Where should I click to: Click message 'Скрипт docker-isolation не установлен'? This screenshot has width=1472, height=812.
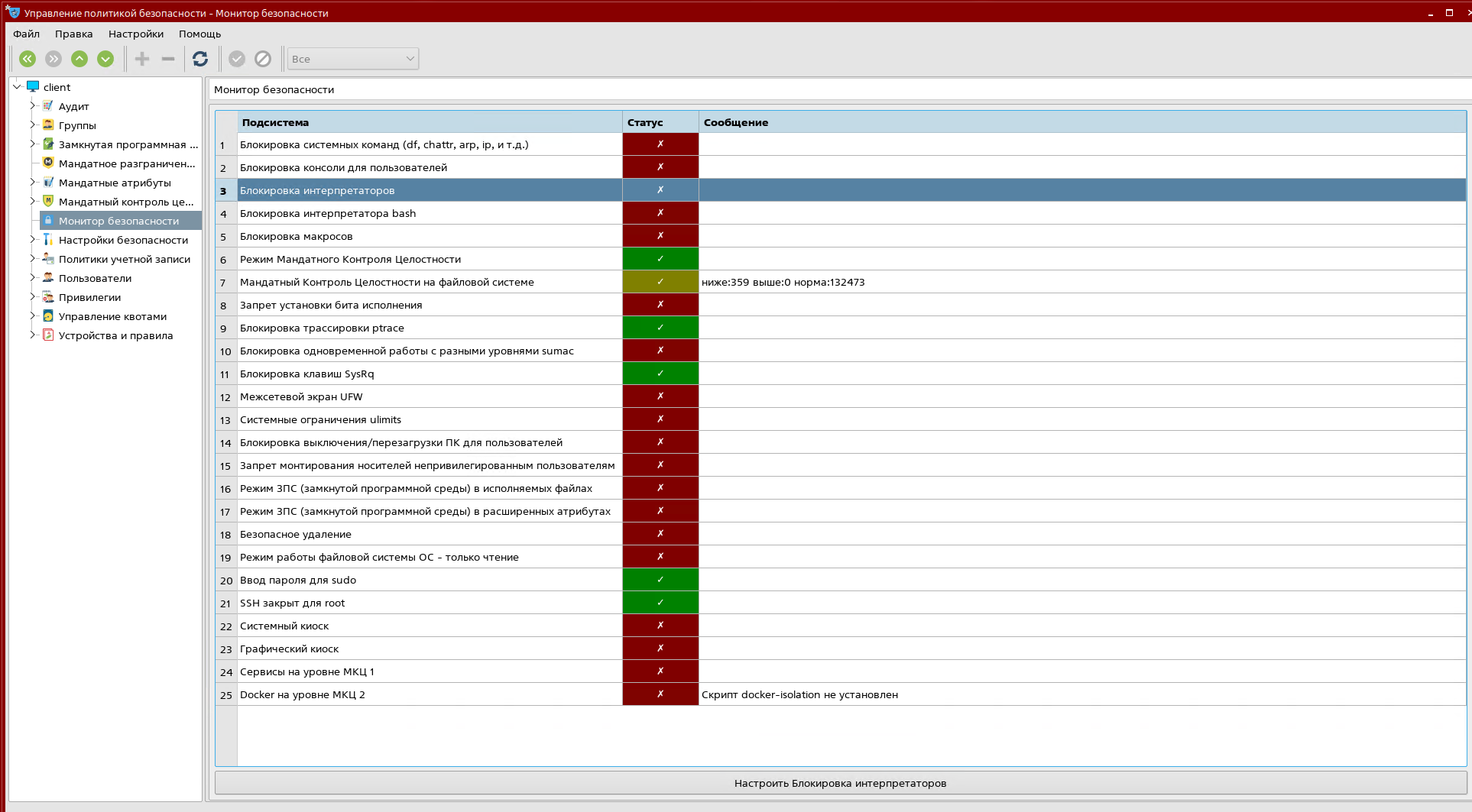pyautogui.click(x=799, y=694)
